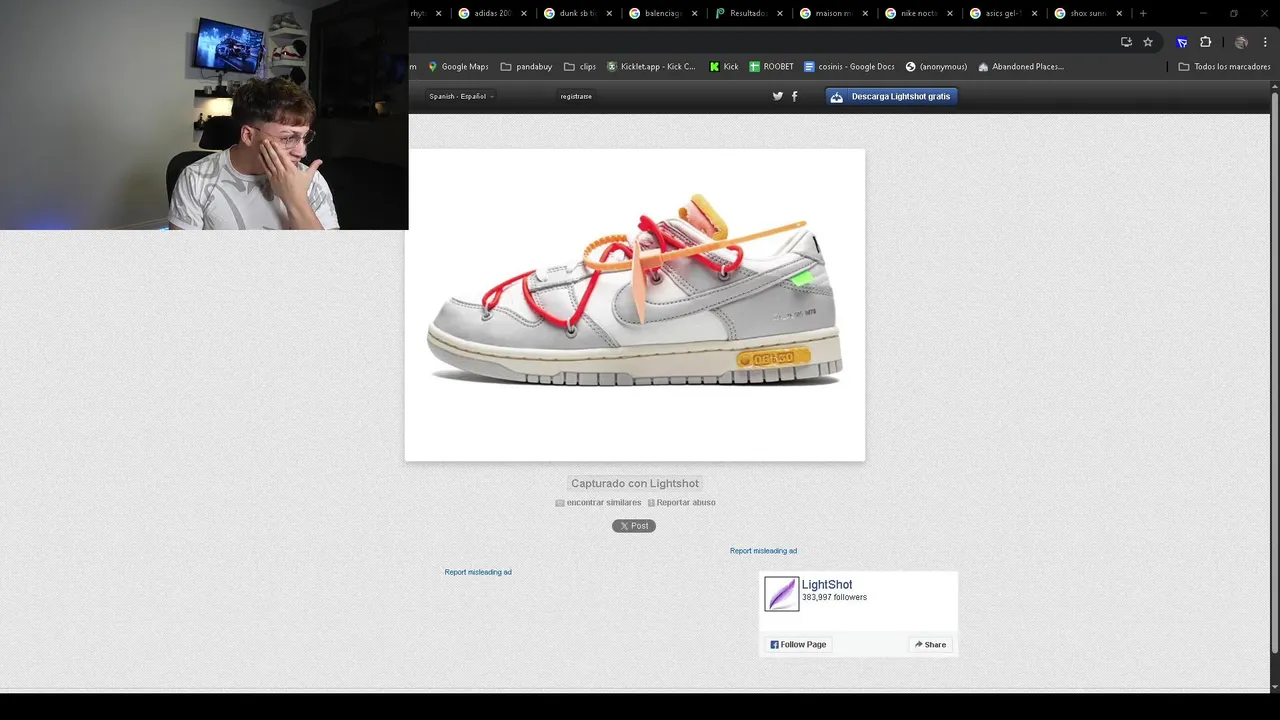Click the X Post button
The image size is (1280, 720).
click(x=634, y=526)
